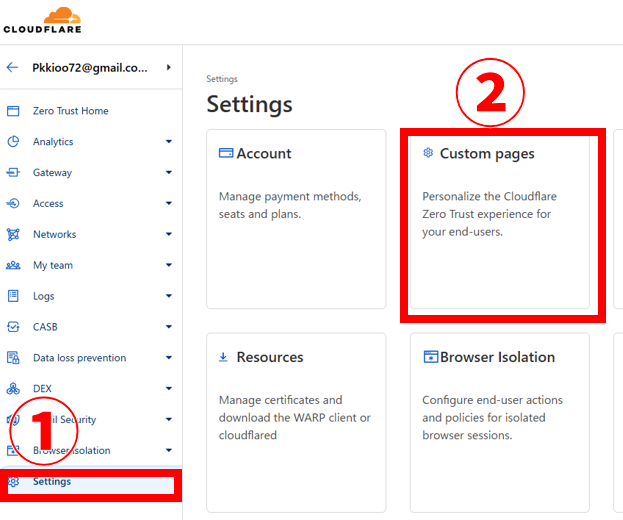Open the Custom pages settings card

[499, 218]
